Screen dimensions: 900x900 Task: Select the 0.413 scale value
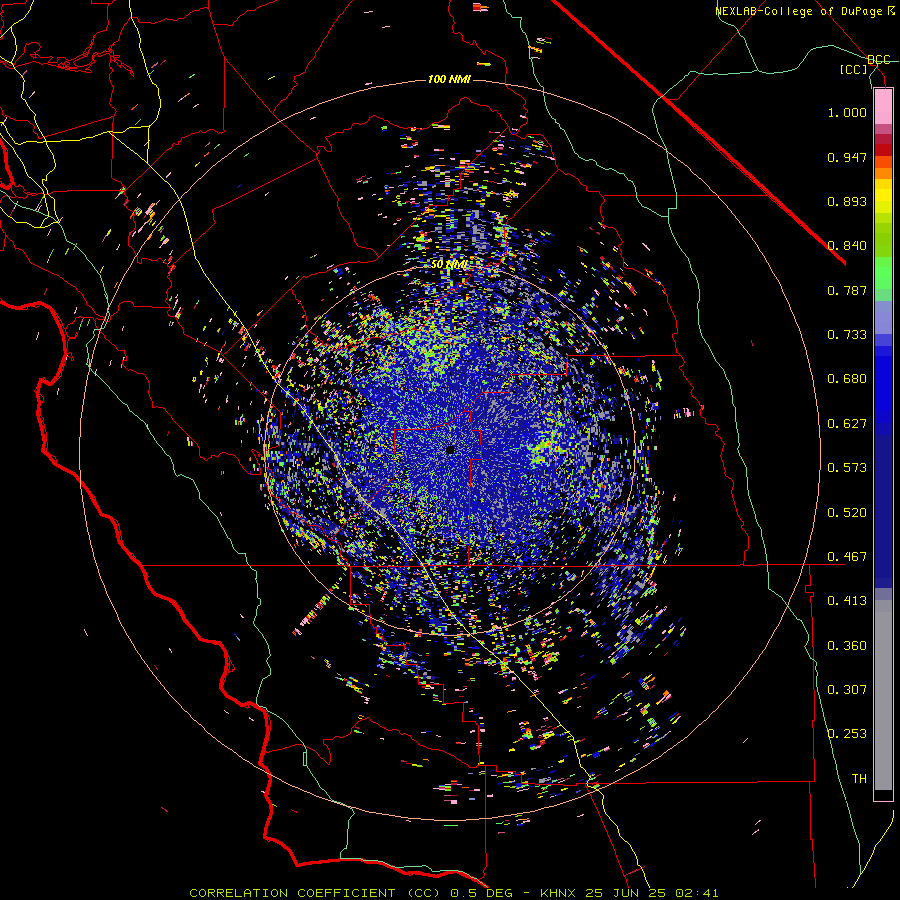847,601
